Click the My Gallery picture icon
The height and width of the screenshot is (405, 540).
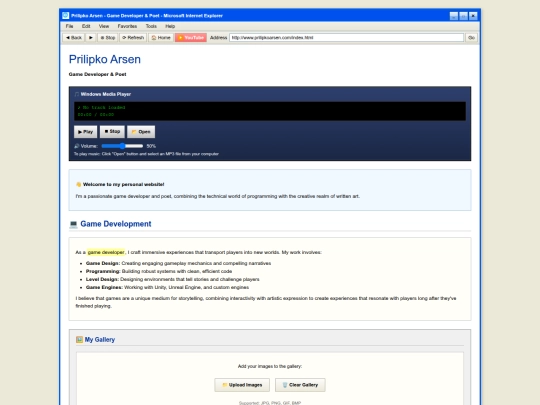tap(79, 340)
